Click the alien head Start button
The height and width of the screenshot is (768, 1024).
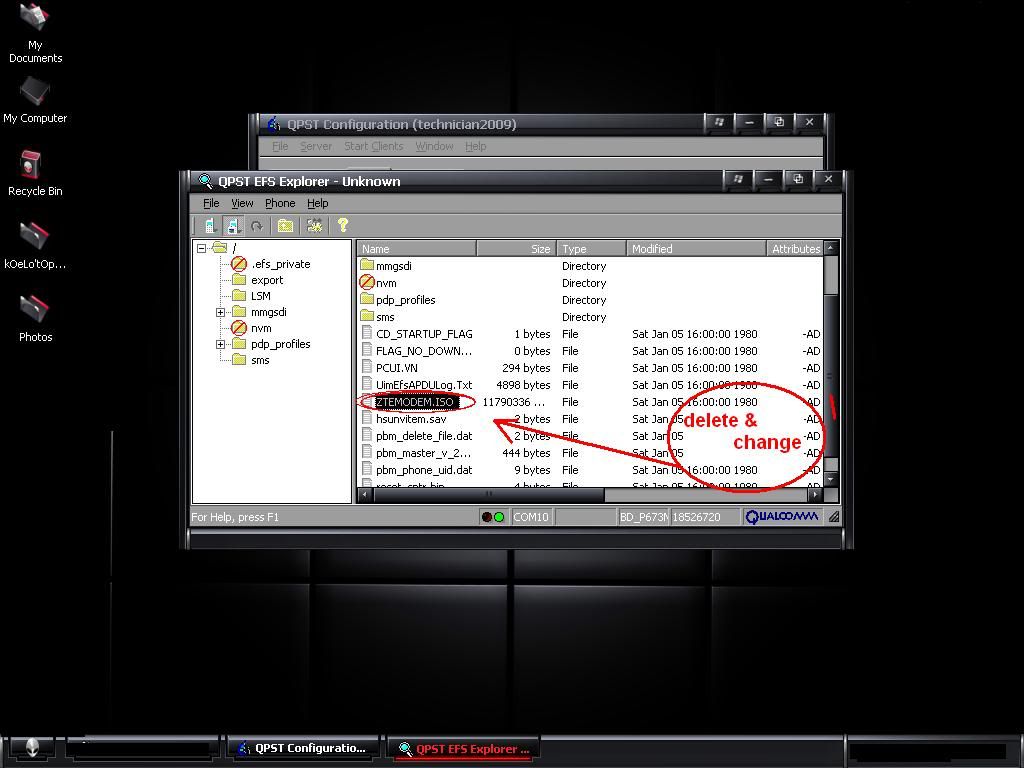coord(31,748)
